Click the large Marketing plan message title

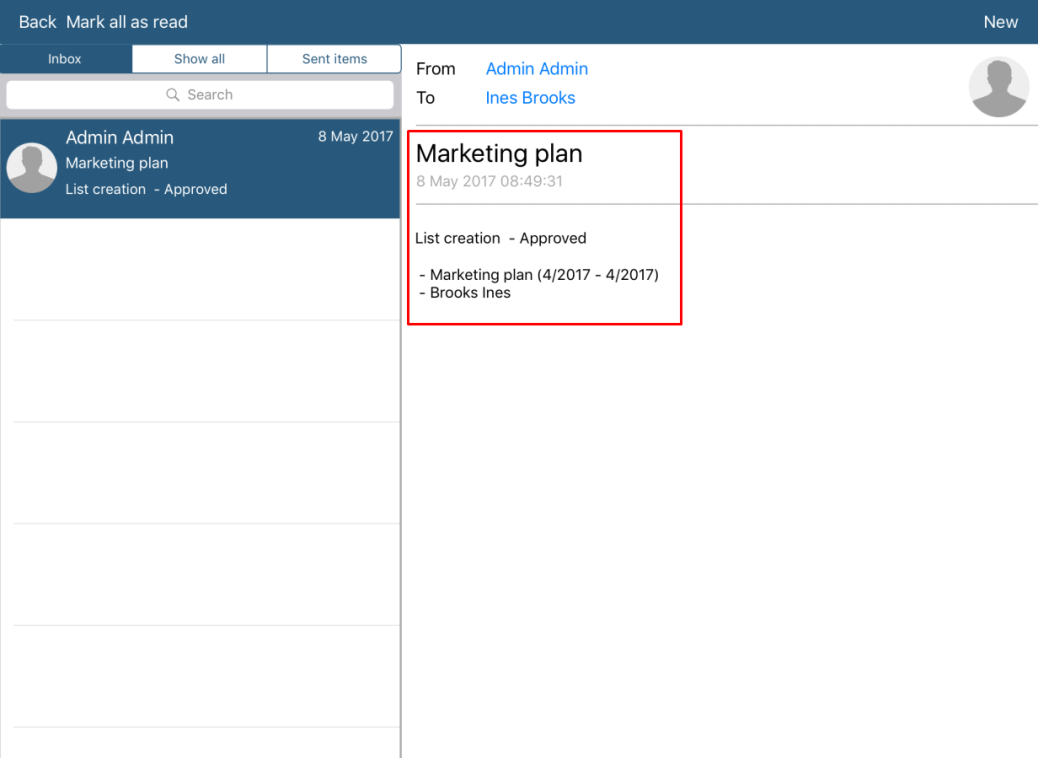click(x=499, y=154)
